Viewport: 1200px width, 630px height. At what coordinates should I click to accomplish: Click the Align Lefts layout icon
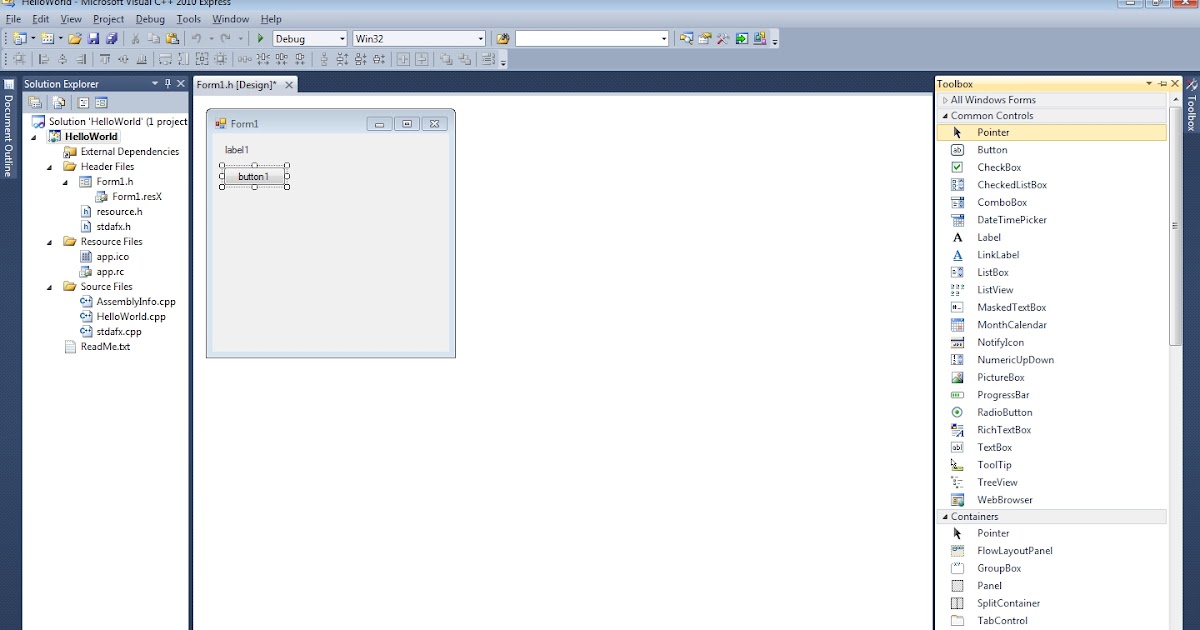pos(43,59)
